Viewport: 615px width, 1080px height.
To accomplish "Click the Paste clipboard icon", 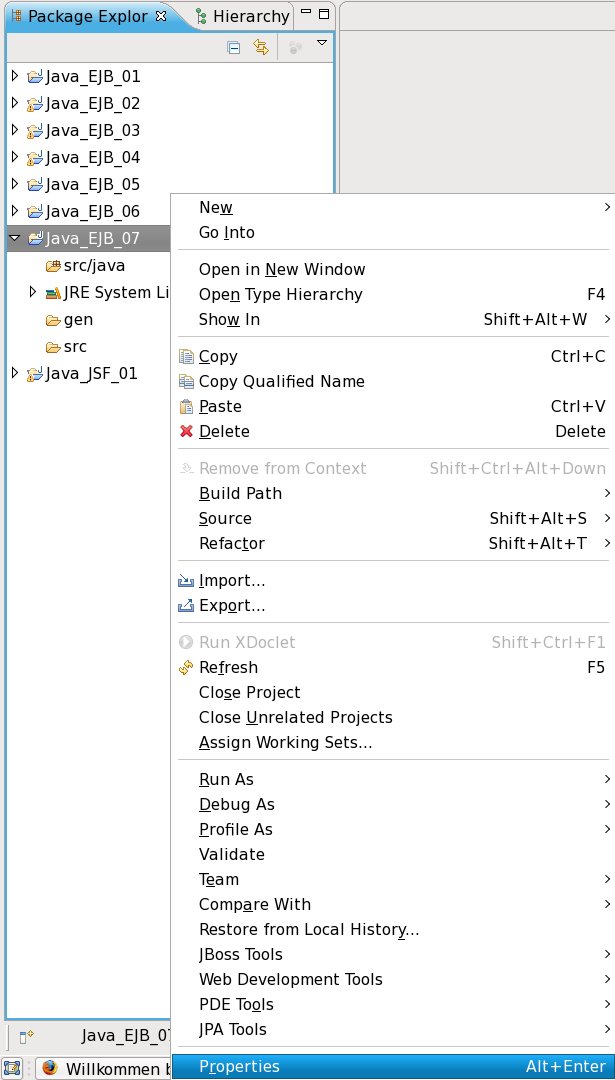I will click(185, 407).
